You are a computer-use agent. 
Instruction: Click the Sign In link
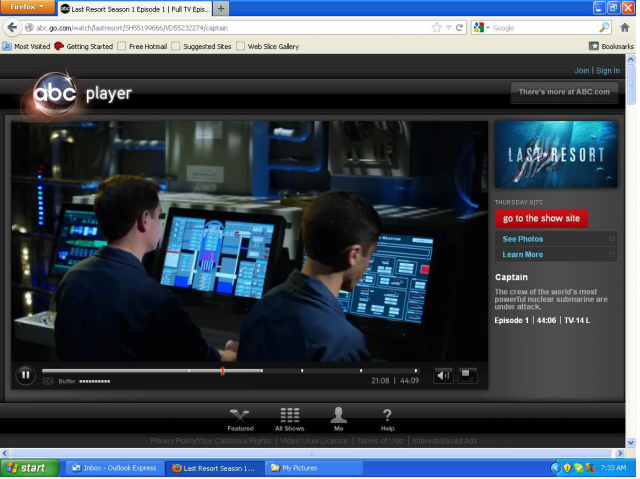[x=609, y=71]
